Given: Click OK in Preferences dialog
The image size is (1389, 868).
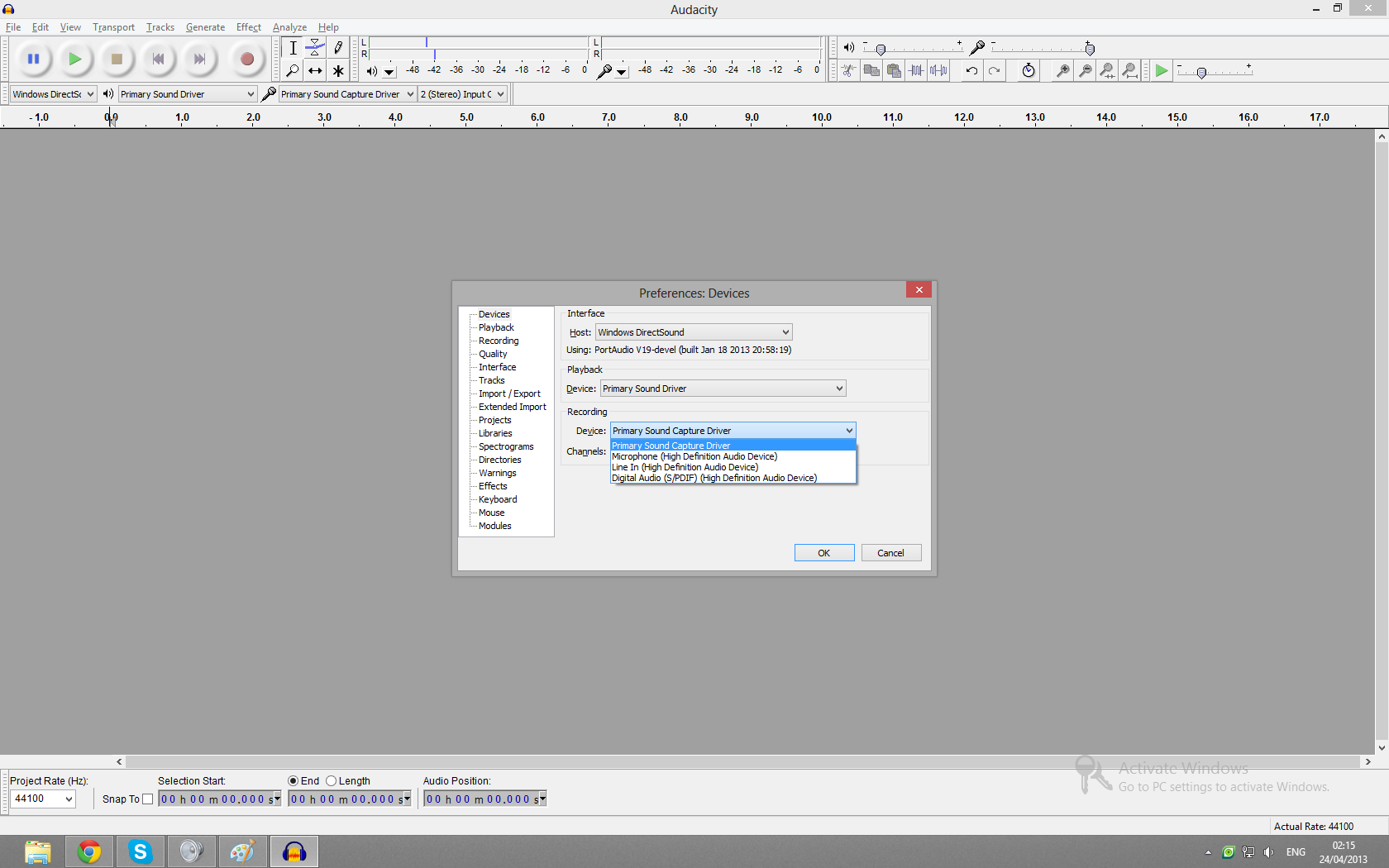Looking at the screenshot, I should click(823, 553).
